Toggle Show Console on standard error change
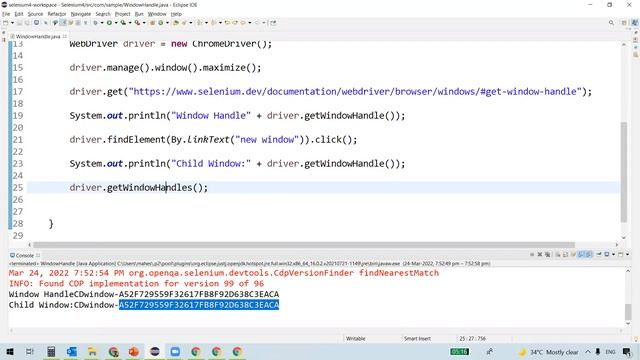 coord(589,254)
